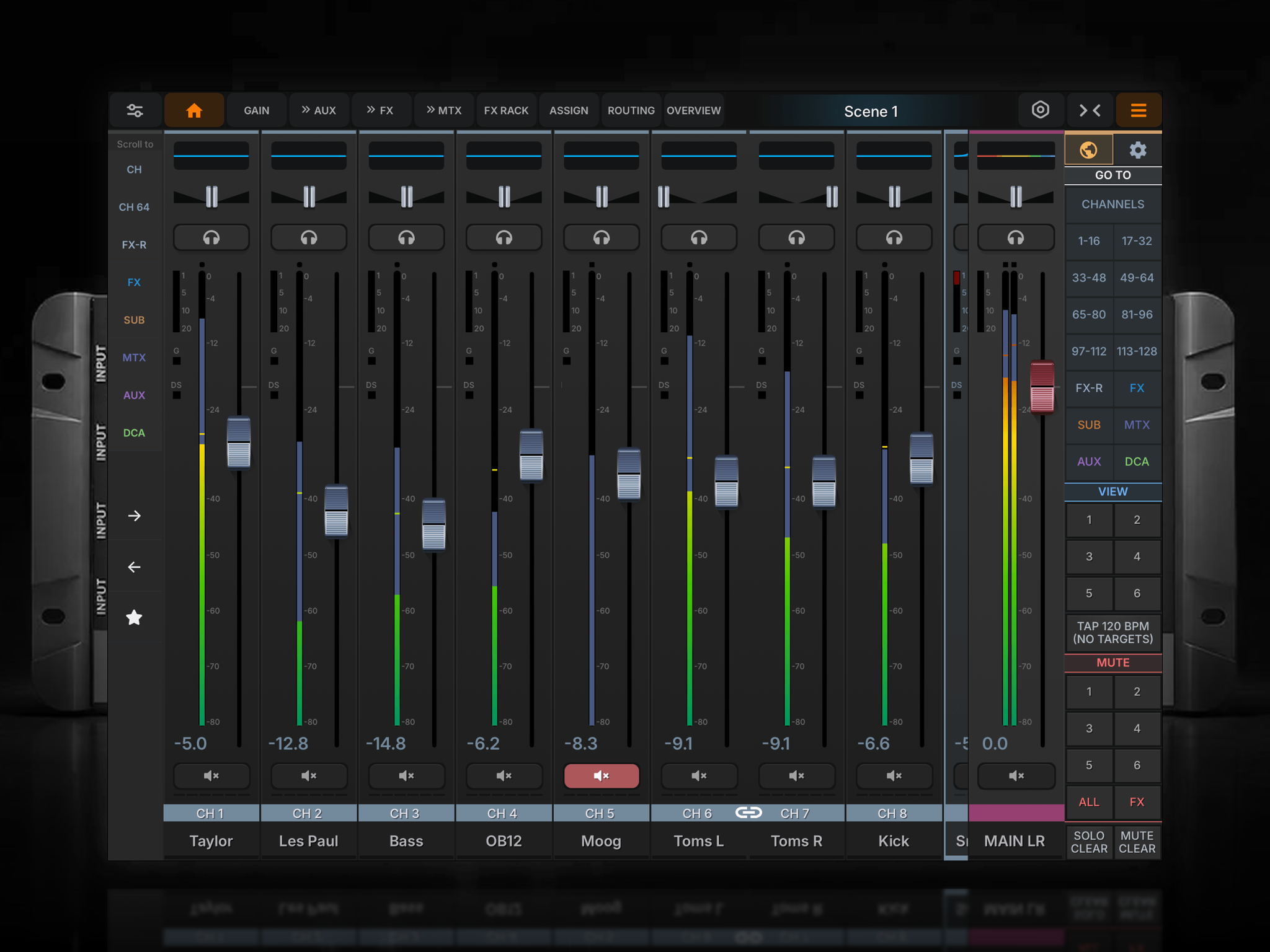Click the Scene 1 display

click(x=871, y=111)
